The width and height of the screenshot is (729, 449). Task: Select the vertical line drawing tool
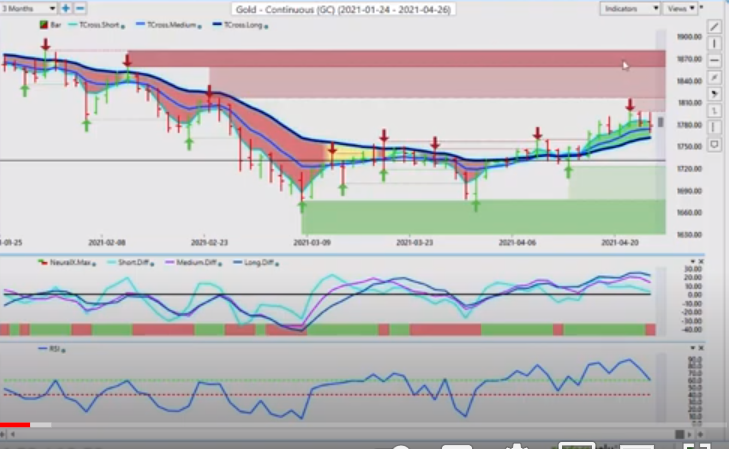(x=714, y=44)
